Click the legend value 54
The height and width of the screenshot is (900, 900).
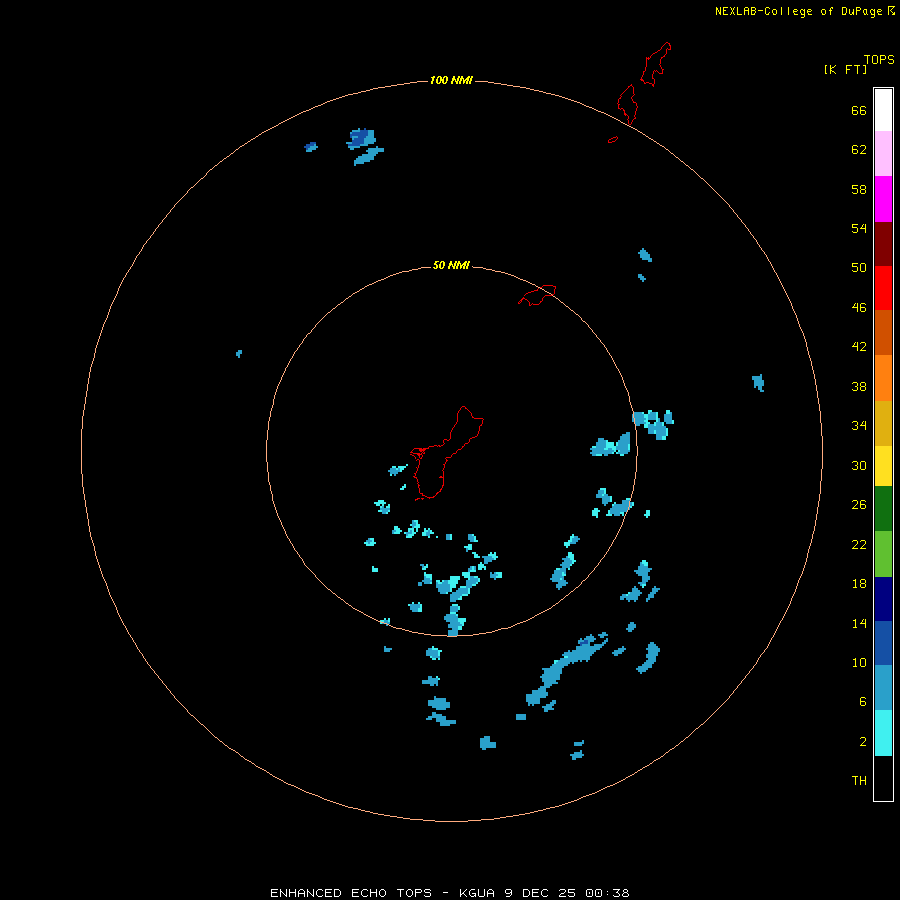point(859,228)
